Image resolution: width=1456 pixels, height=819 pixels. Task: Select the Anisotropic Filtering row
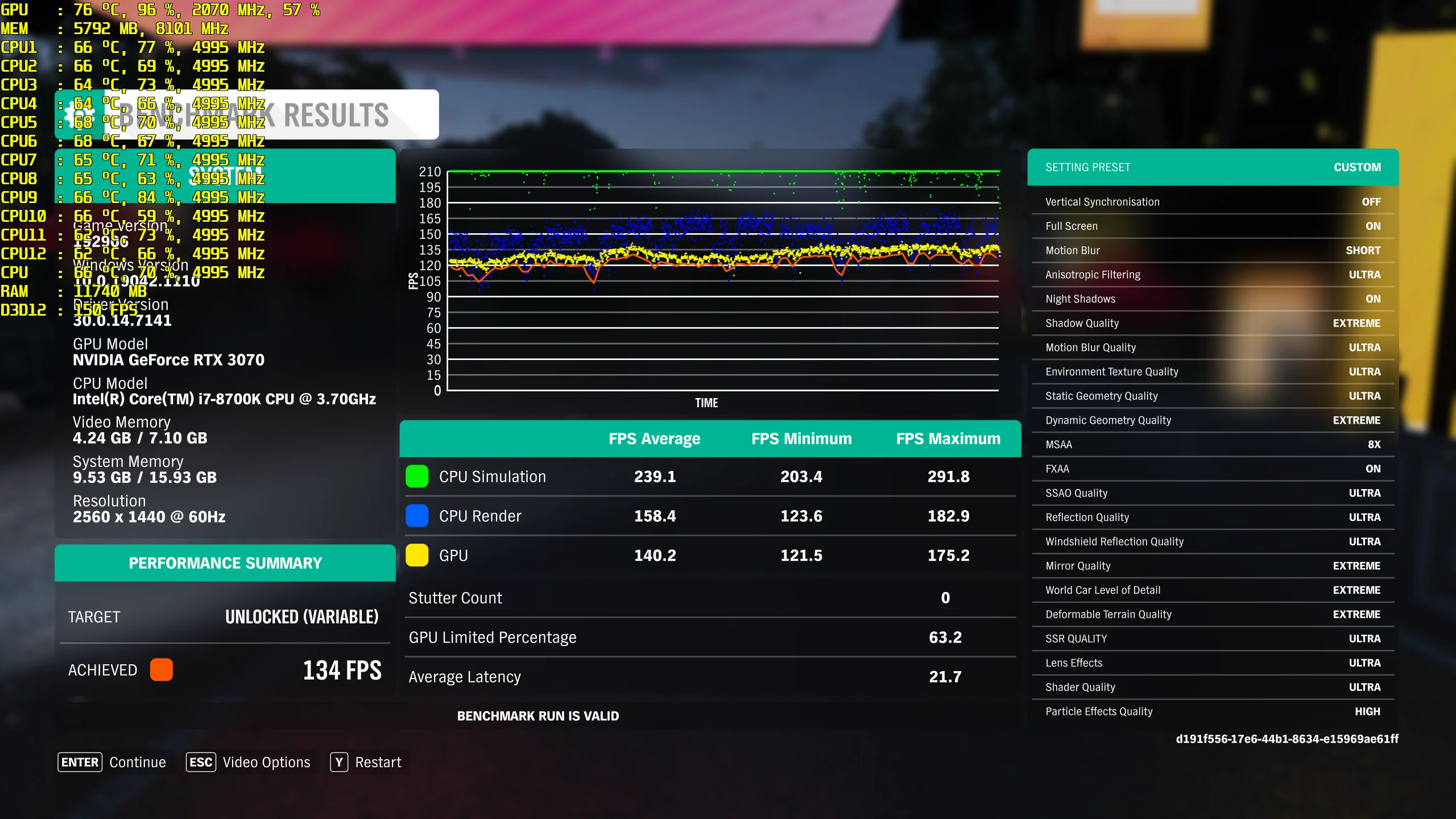pyautogui.click(x=1213, y=275)
